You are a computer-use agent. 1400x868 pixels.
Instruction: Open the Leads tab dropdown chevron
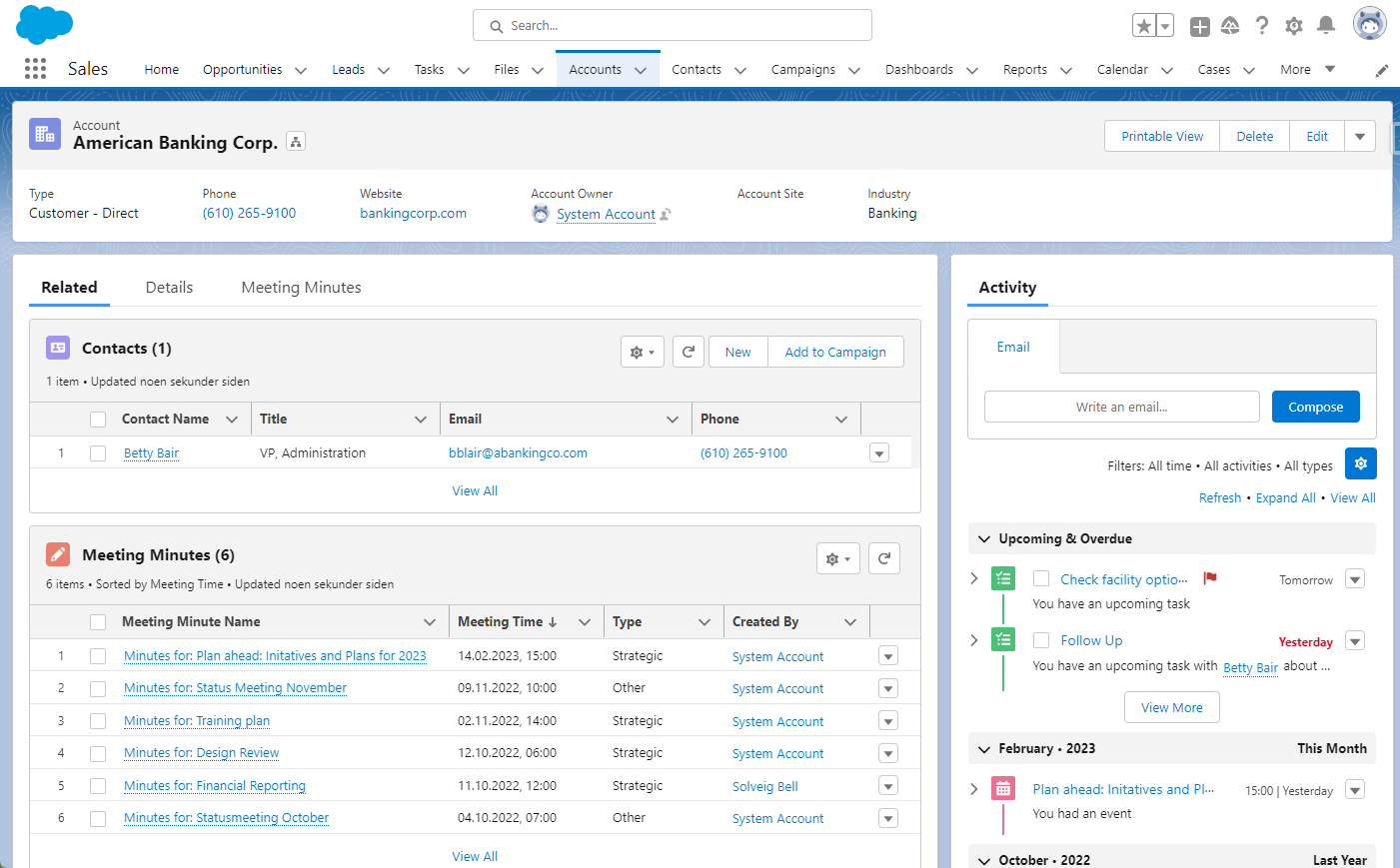pos(384,70)
